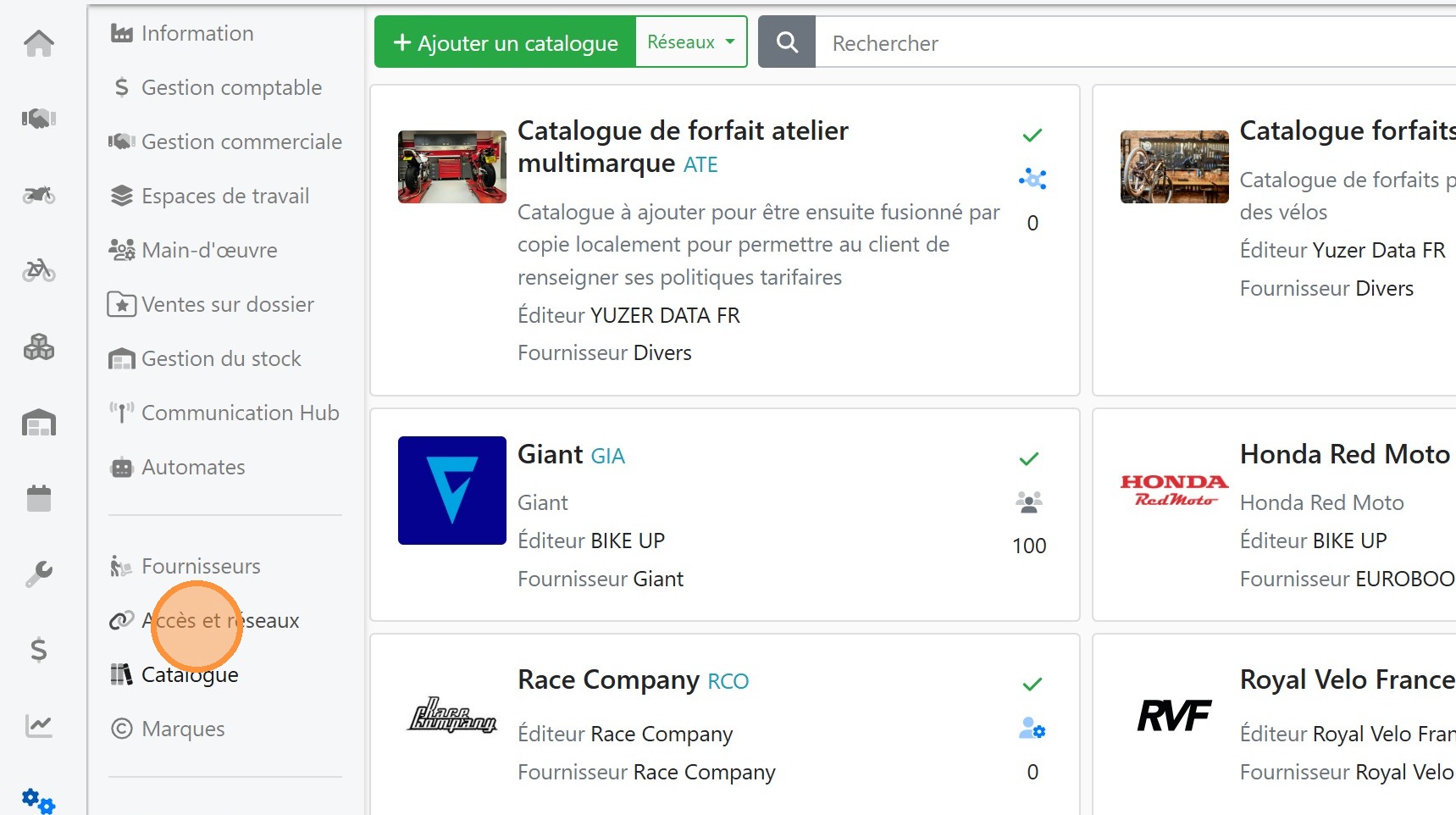Open the calendar icon in left rail
This screenshot has height=815, width=1456.
point(39,498)
